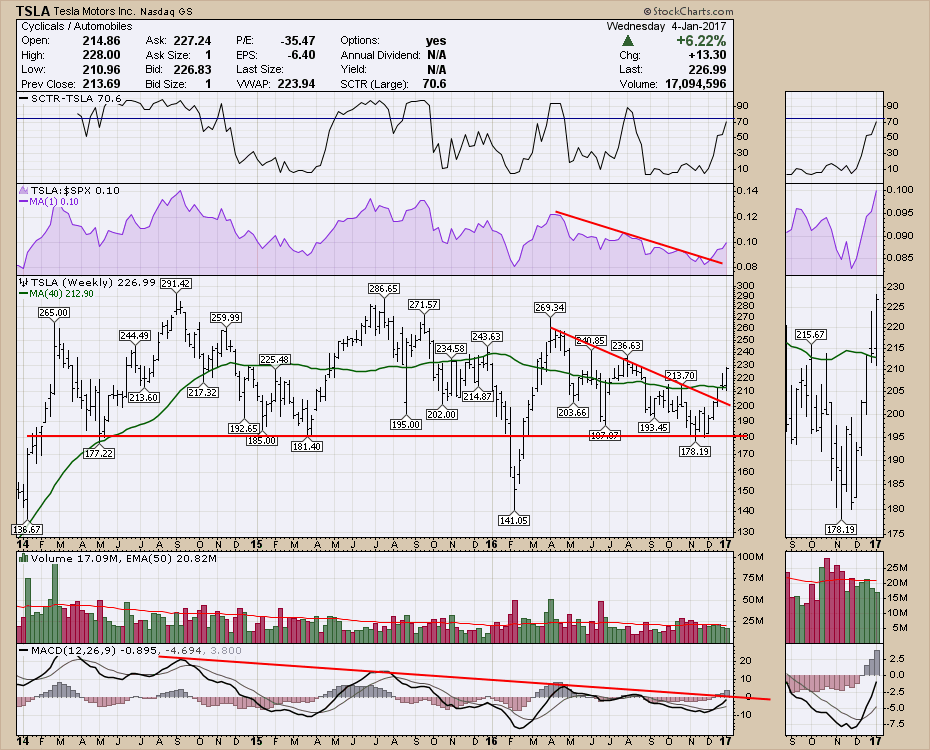
Task: Click the 286.65 price high label
Action: point(383,288)
